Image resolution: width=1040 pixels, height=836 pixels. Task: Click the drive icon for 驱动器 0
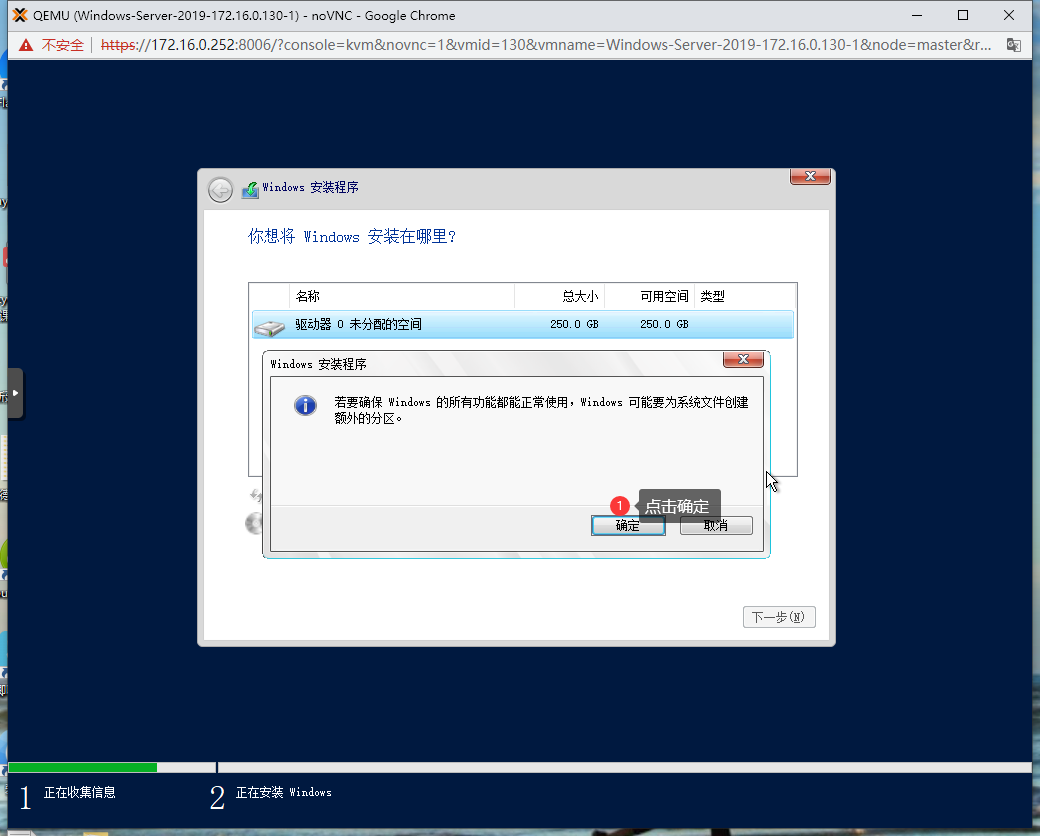pos(269,327)
